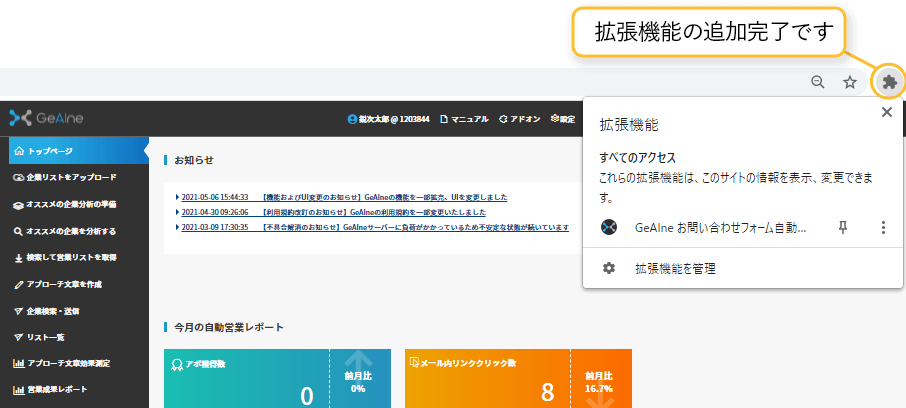The height and width of the screenshot is (408, 906).
Task: Click pencil icon beside アプローチ文章を作成
Action: (18, 284)
